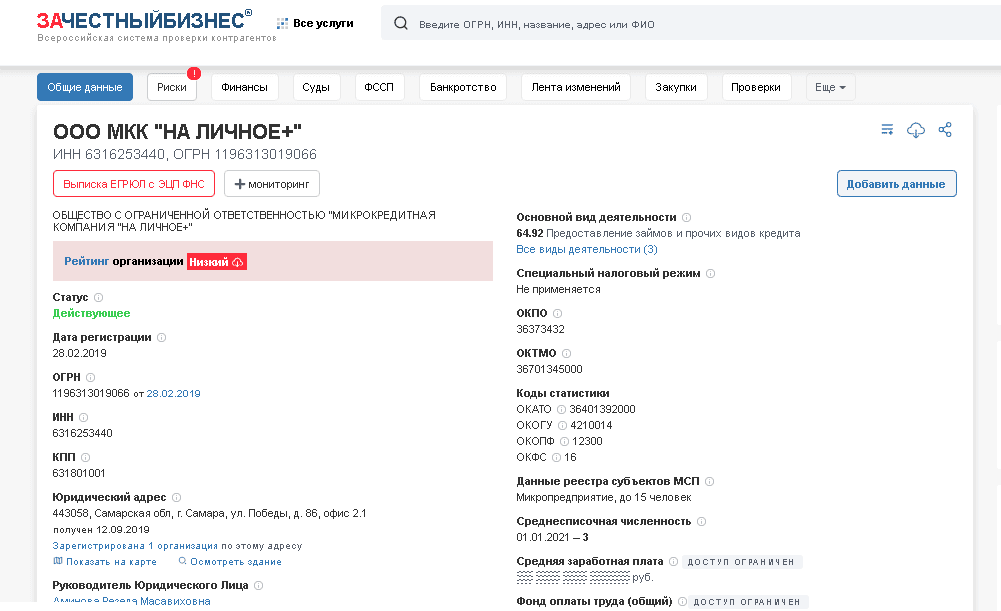Image resolution: width=1001 pixels, height=611 pixels.
Task: Click Выписка ЕГРЮЛ с ЭЦП ФНС button
Action: click(133, 184)
